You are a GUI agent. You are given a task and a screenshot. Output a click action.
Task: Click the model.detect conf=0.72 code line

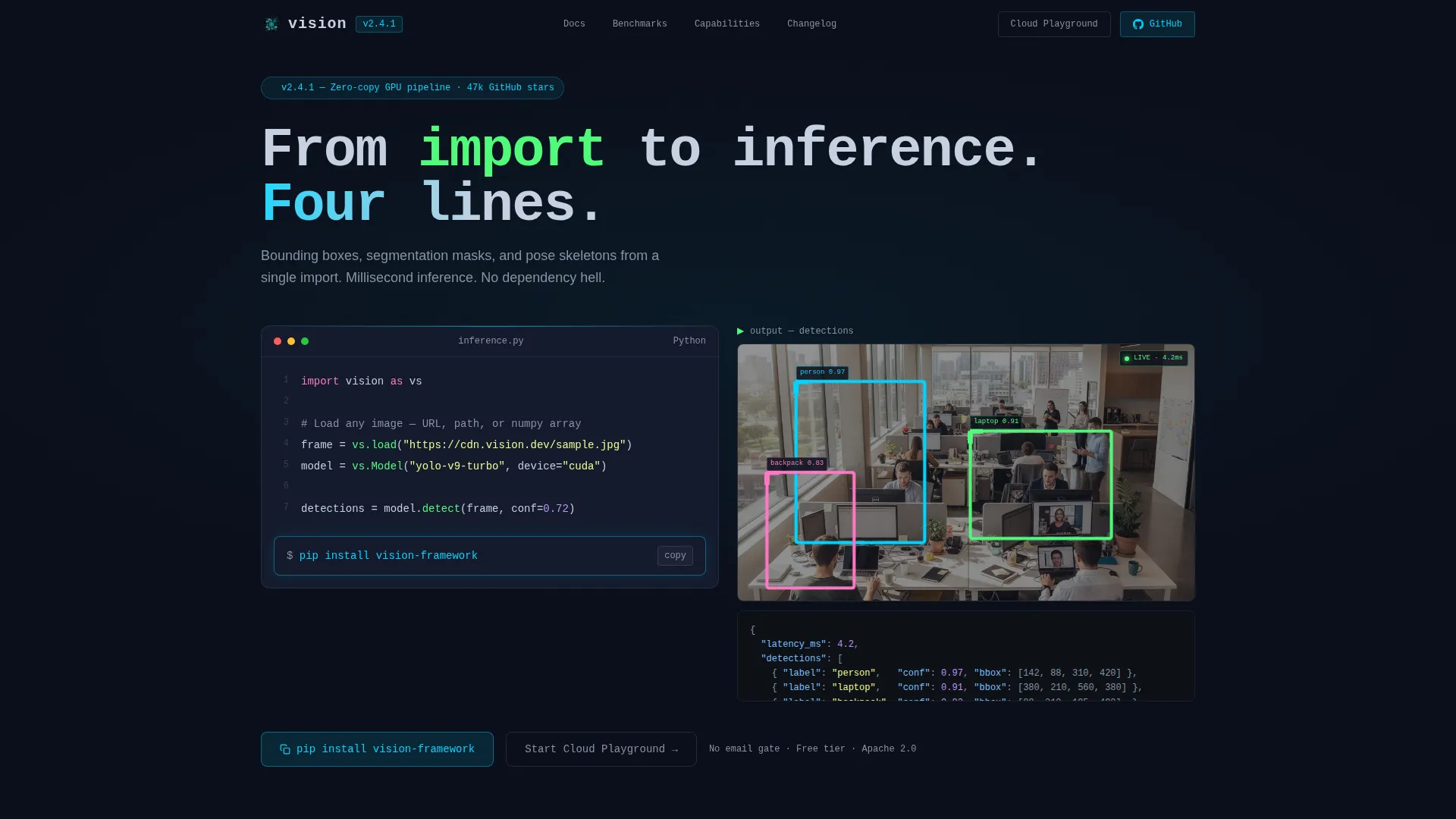click(438, 509)
